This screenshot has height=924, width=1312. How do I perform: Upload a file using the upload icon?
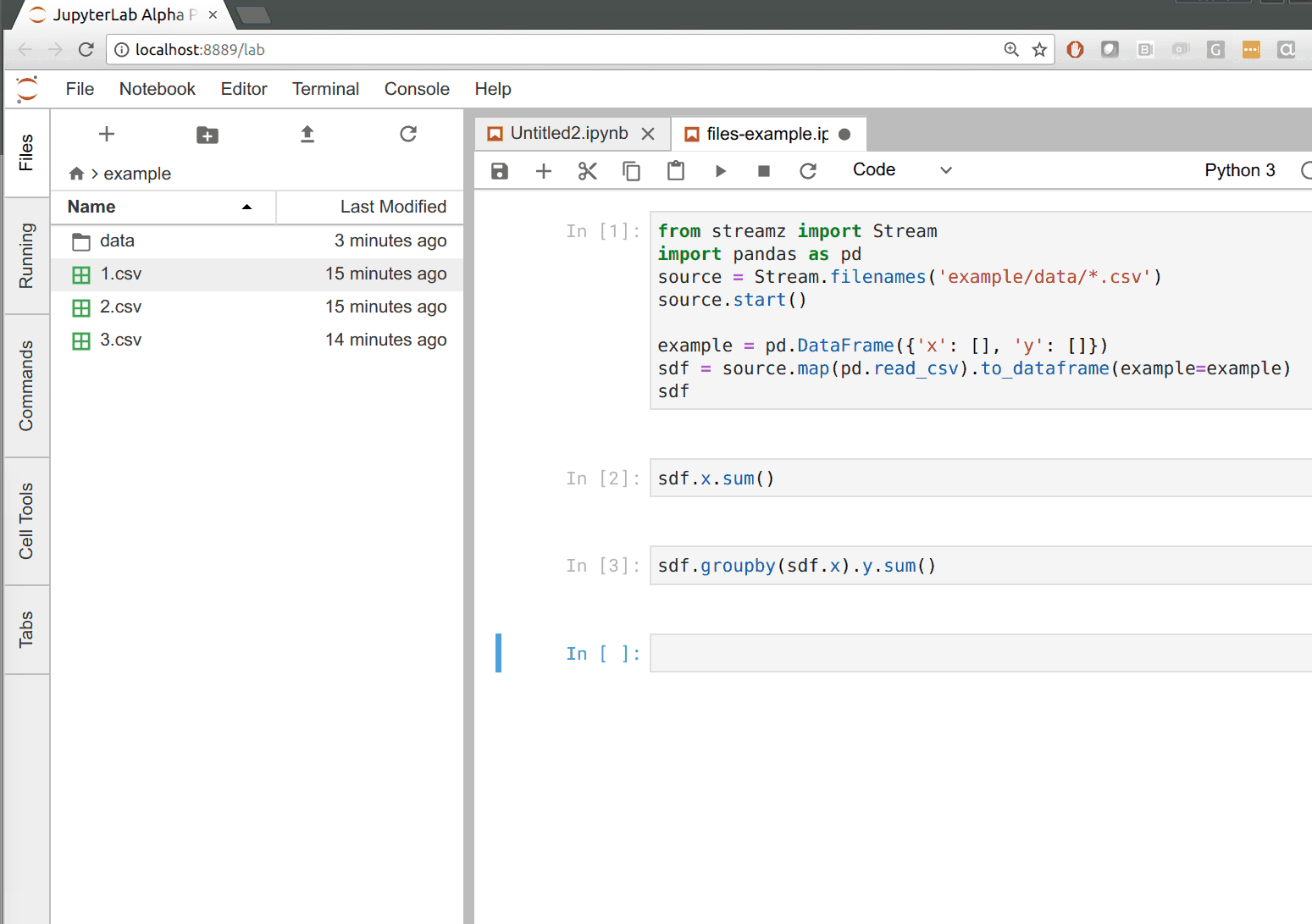[x=307, y=135]
